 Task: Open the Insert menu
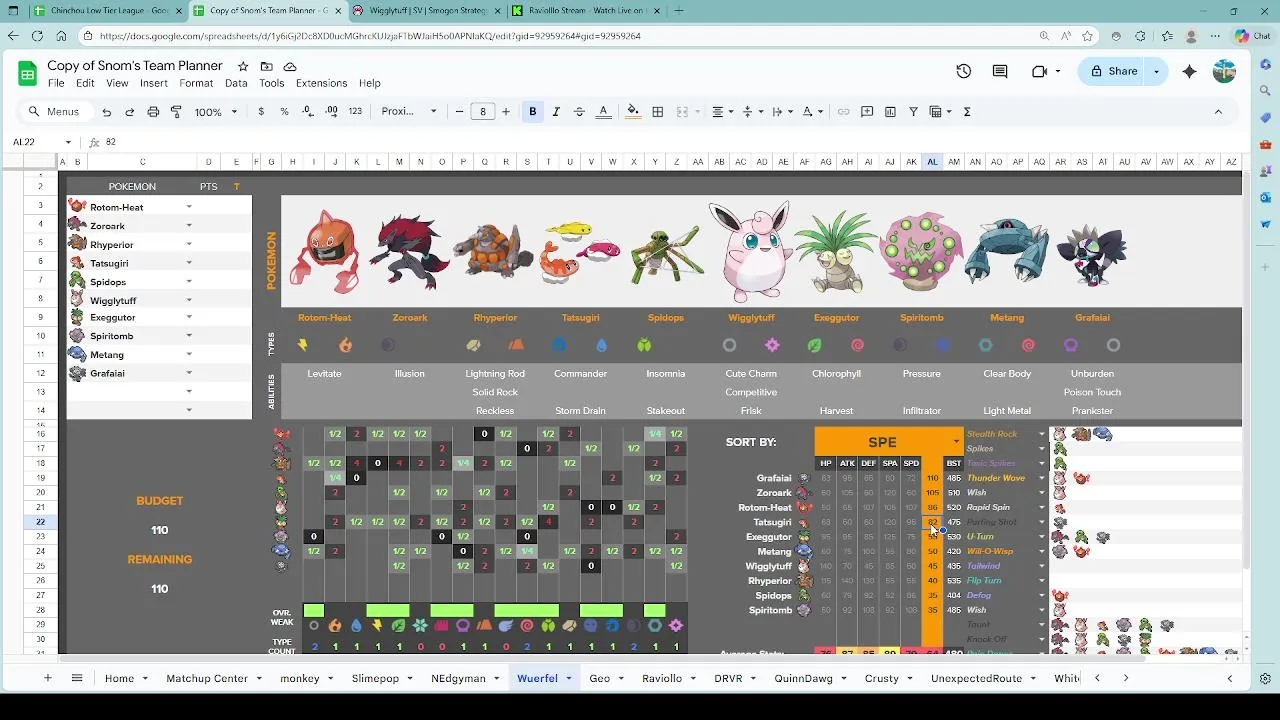coord(154,83)
